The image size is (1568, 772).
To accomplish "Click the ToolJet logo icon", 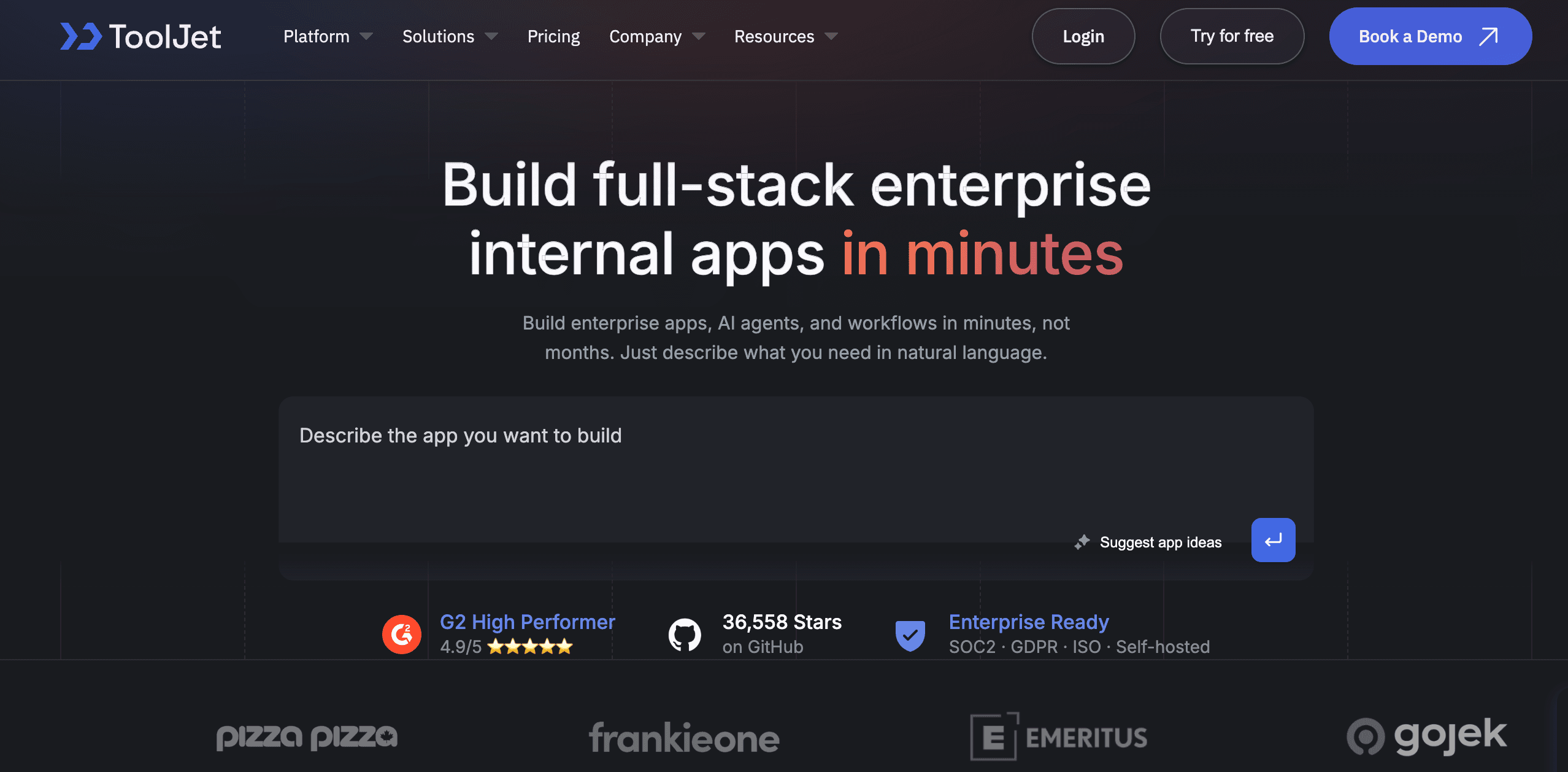I will tap(80, 36).
